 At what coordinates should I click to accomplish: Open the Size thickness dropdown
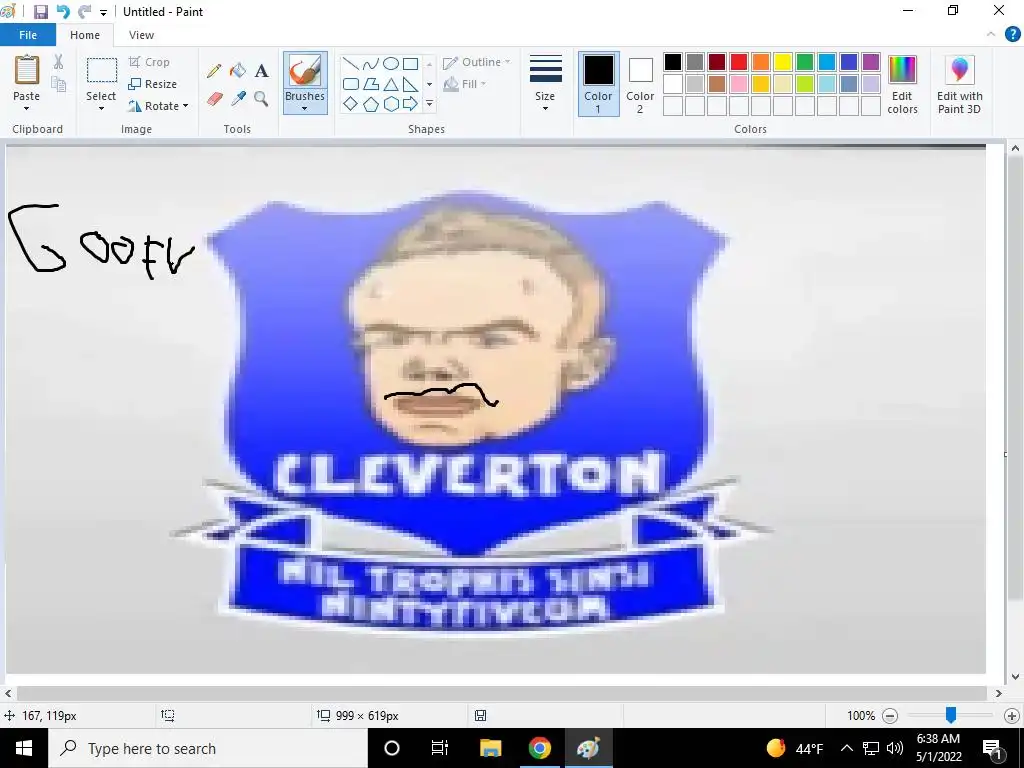[x=545, y=85]
